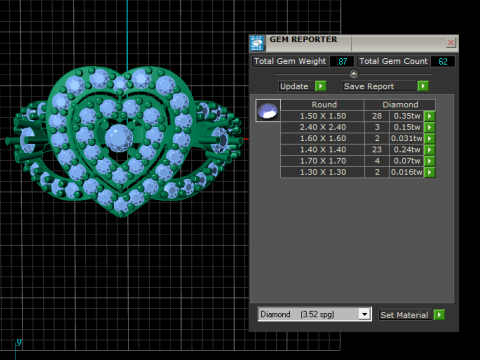
Task: Click green arrow next to Set Material
Action: coord(439,315)
